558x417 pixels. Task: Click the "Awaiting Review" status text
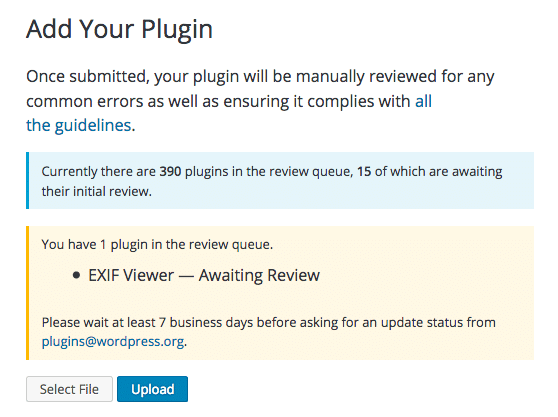click(x=259, y=275)
